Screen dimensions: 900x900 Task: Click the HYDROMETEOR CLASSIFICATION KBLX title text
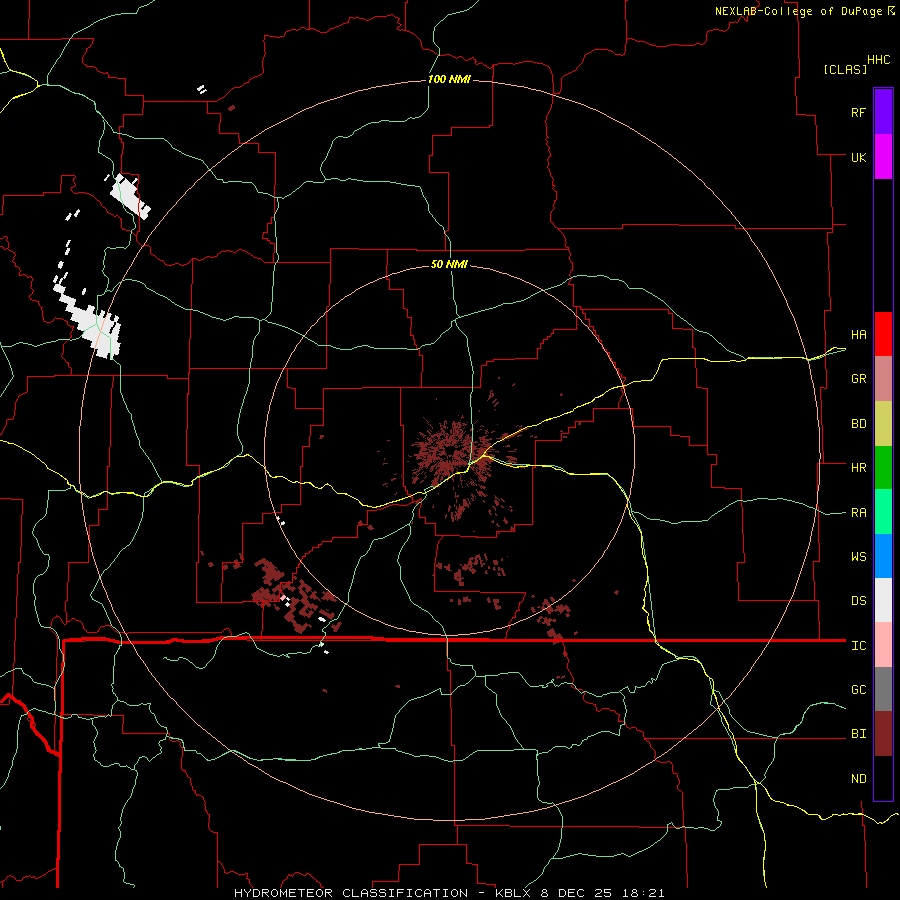[x=449, y=893]
